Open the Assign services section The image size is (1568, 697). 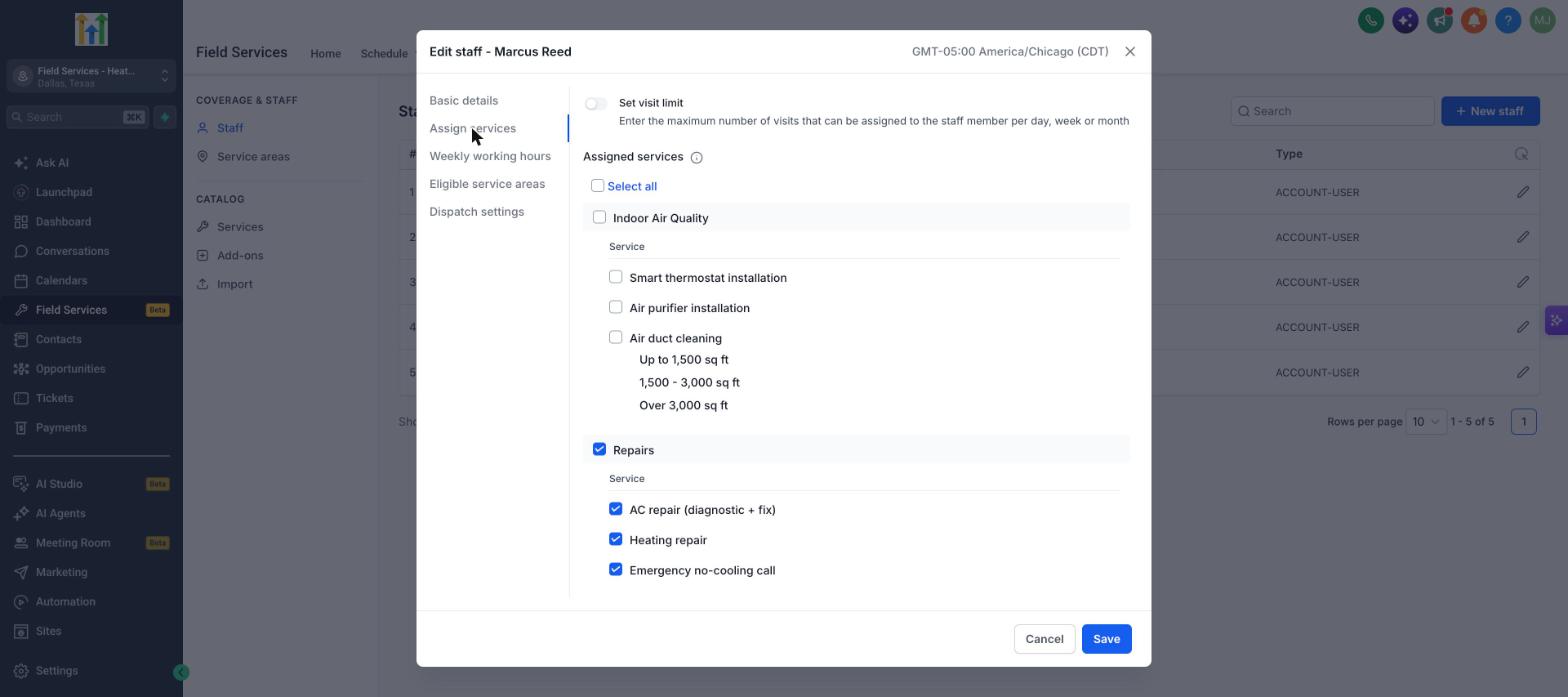tap(473, 129)
